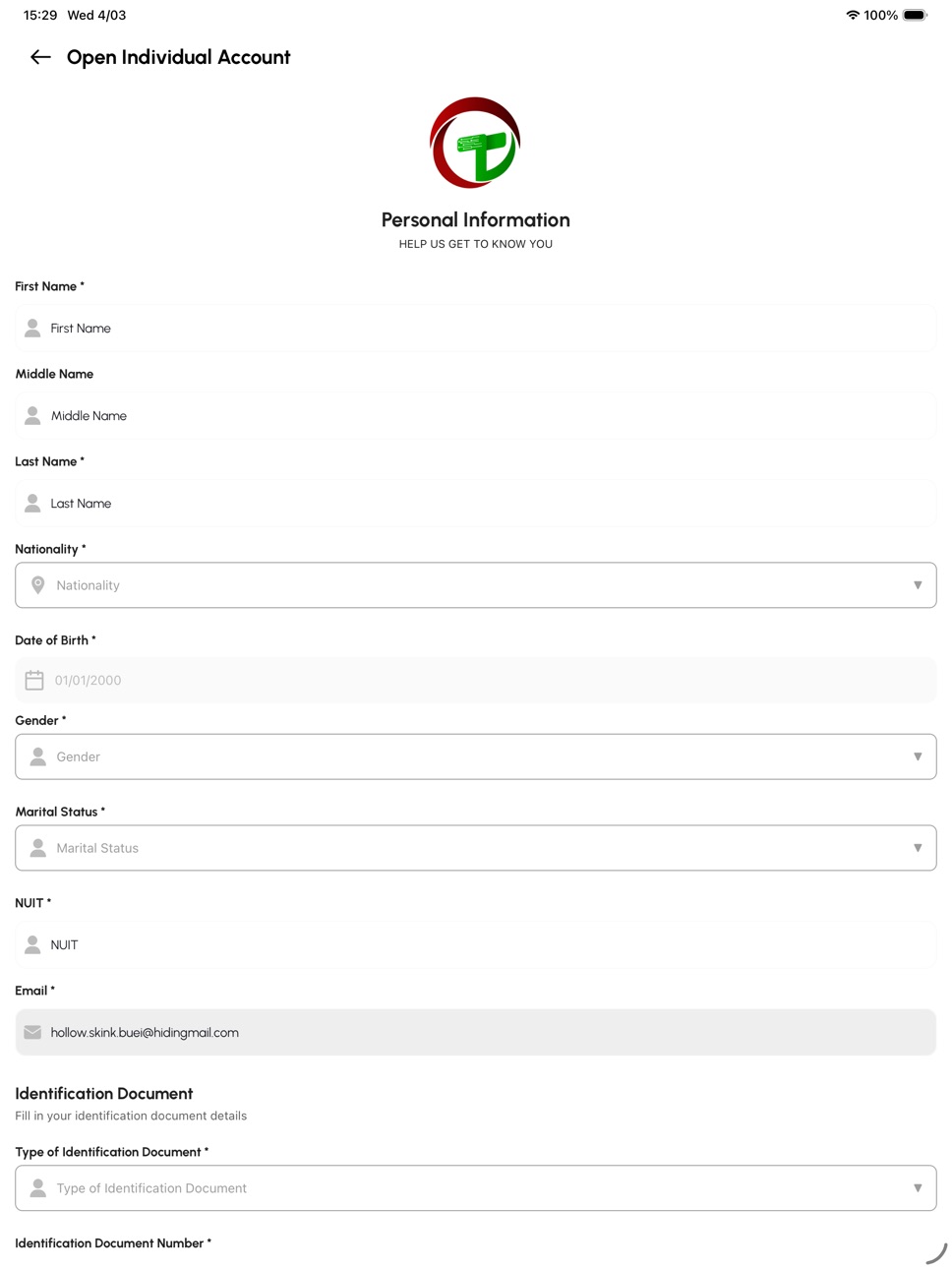Expand the Nationality dropdown arrow

pos(918,585)
